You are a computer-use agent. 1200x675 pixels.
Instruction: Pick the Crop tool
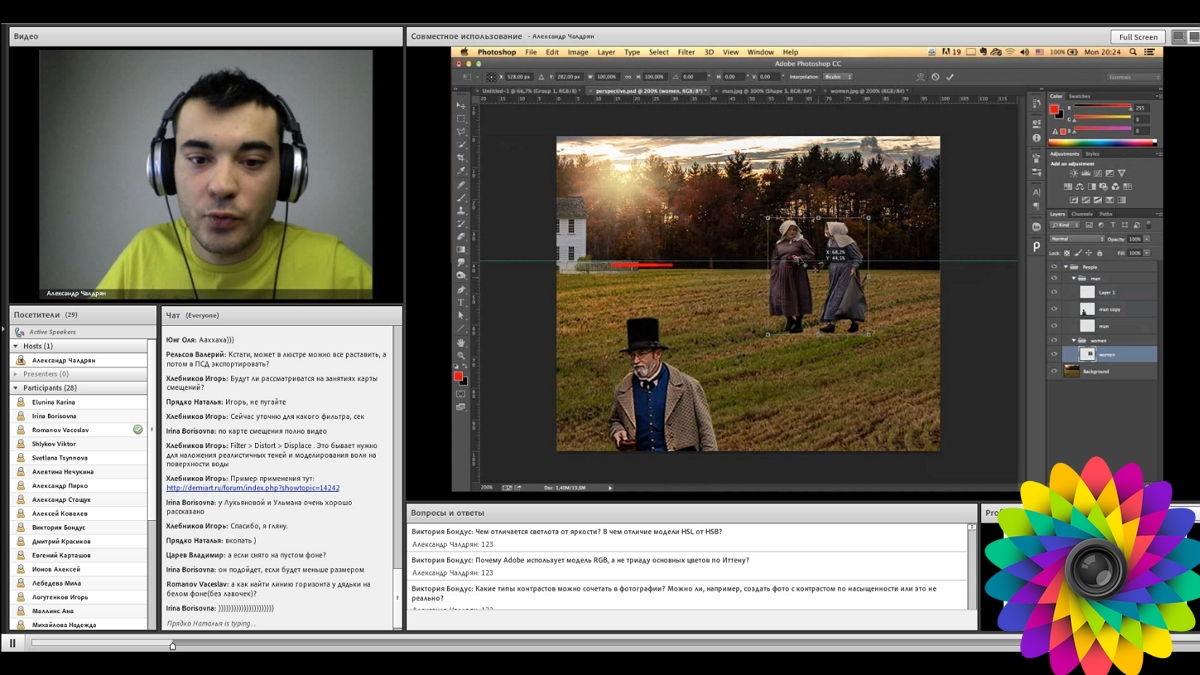[x=461, y=158]
